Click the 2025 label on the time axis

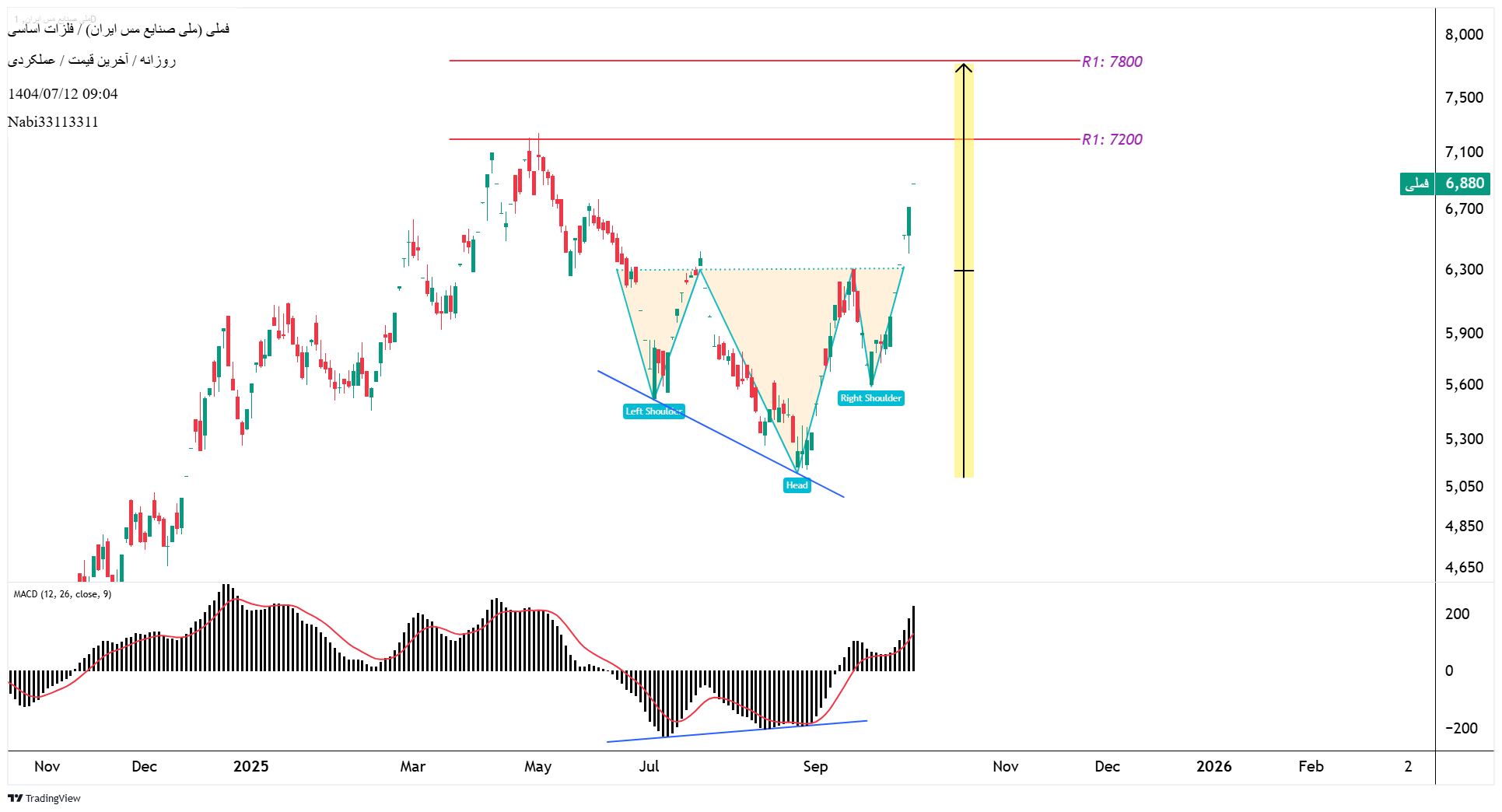250,766
